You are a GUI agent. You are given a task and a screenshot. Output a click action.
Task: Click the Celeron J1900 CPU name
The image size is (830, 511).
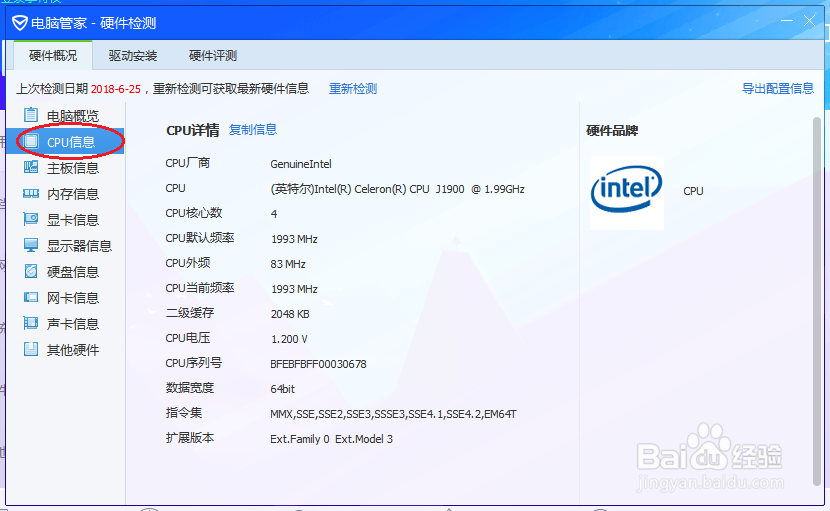(x=398, y=189)
